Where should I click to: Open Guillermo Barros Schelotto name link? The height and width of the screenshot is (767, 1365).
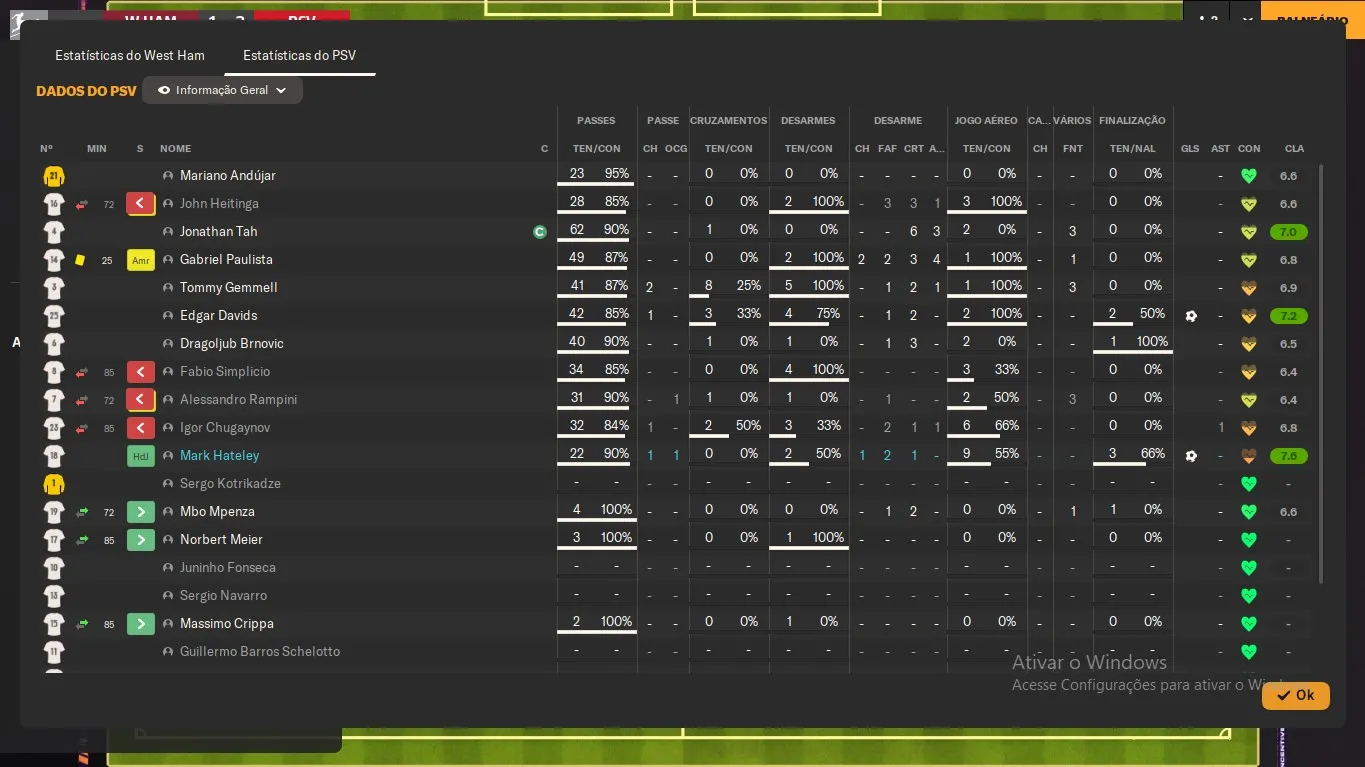coord(260,652)
